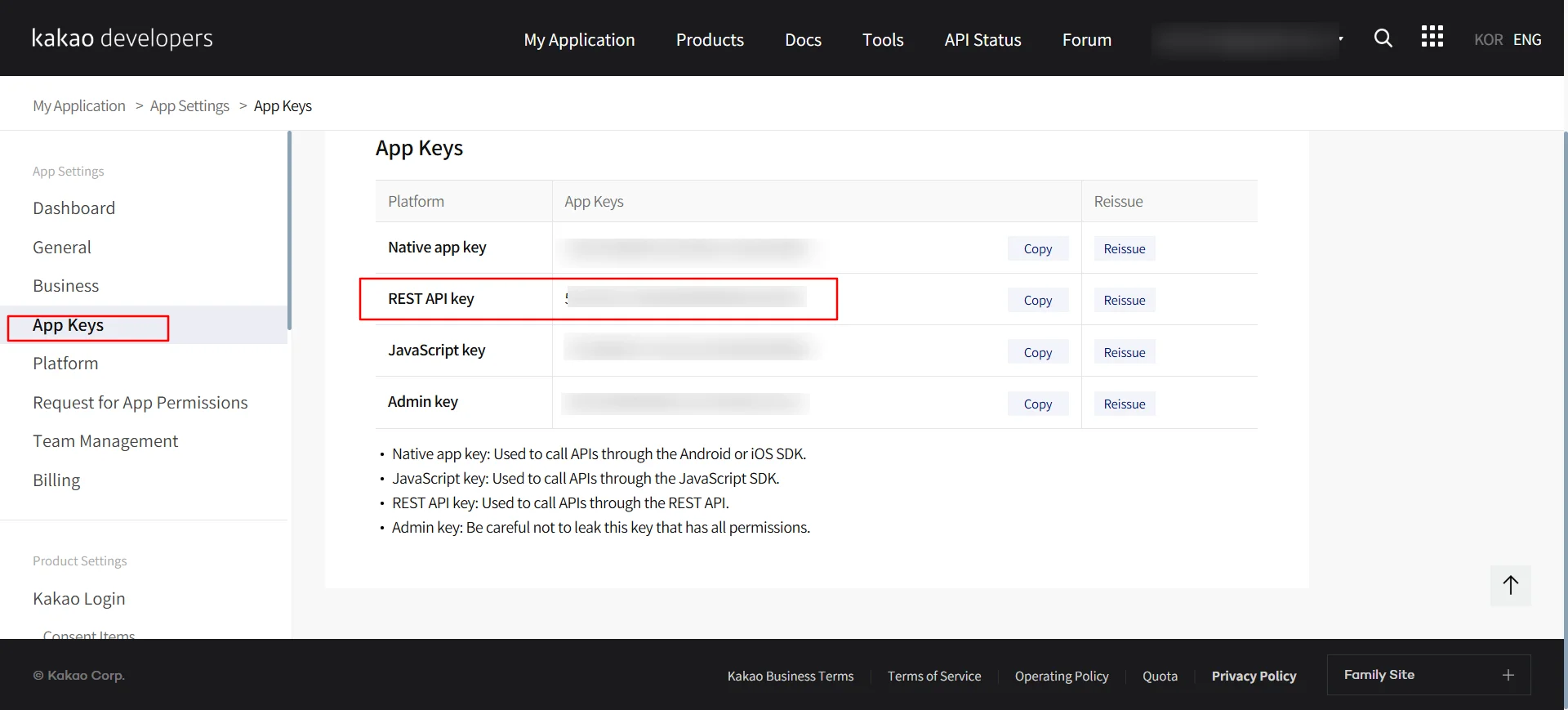This screenshot has width=1568, height=710.
Task: Open the Family Site dropdown
Action: point(1428,675)
